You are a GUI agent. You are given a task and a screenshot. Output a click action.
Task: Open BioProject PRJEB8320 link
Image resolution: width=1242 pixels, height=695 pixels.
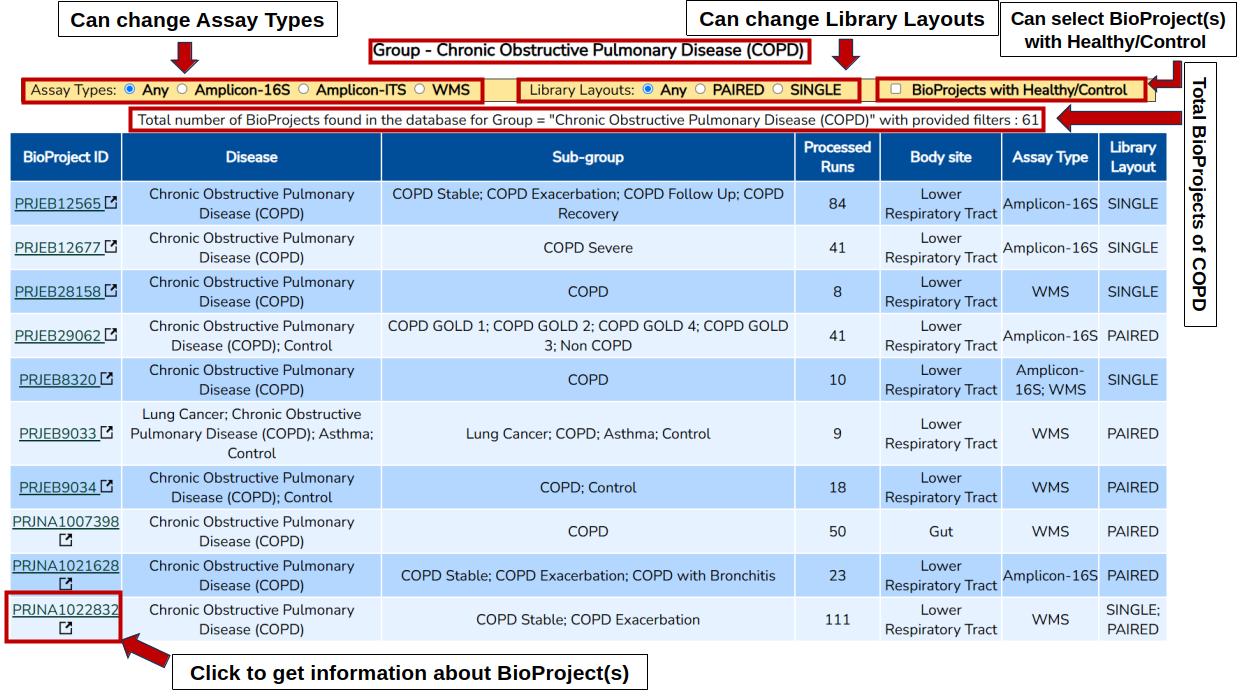click(x=58, y=380)
